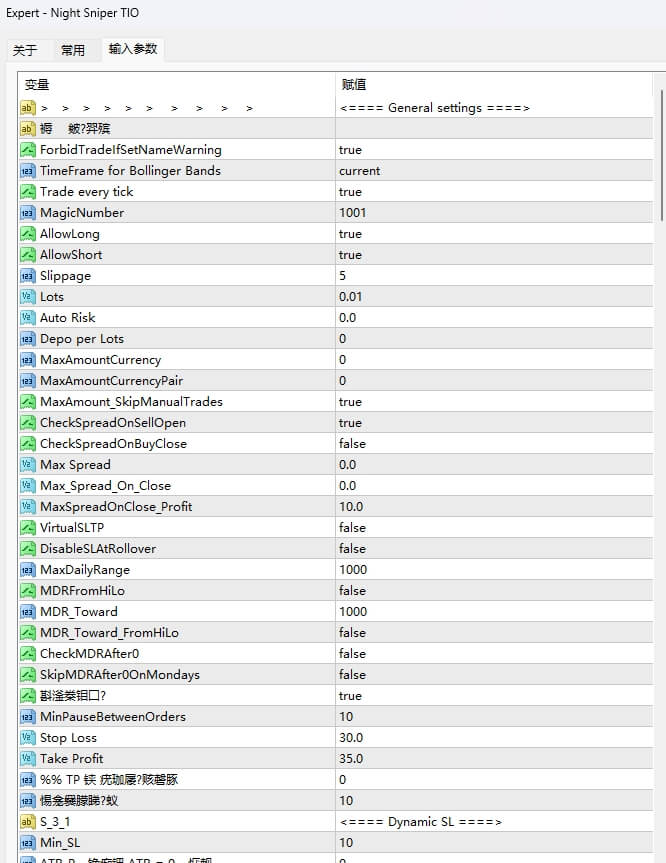The image size is (666, 863).
Task: Select the MDR_Toward_FromHiLo variable name
Action: [x=109, y=633]
